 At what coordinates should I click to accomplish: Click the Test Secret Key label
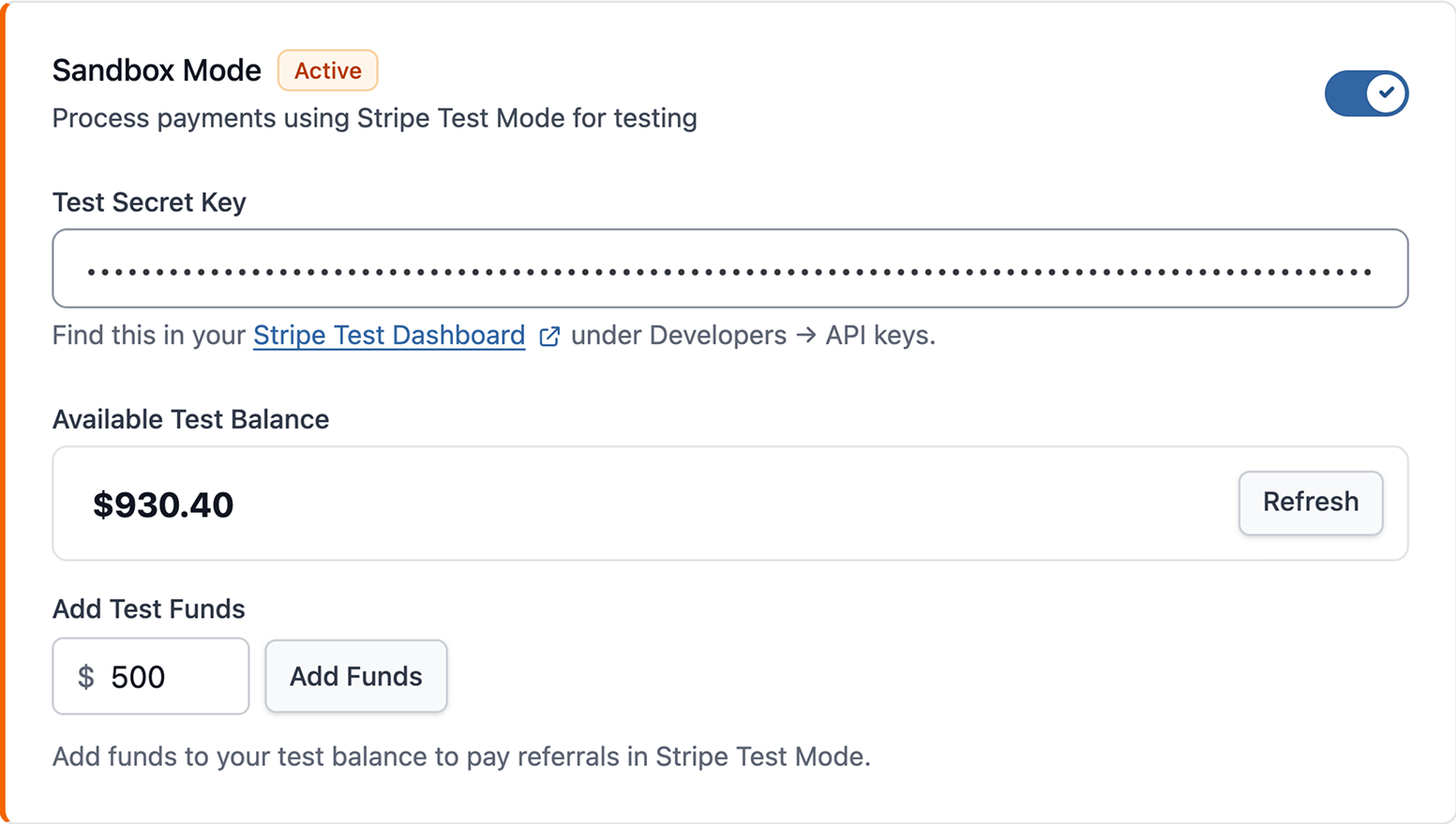tap(149, 202)
